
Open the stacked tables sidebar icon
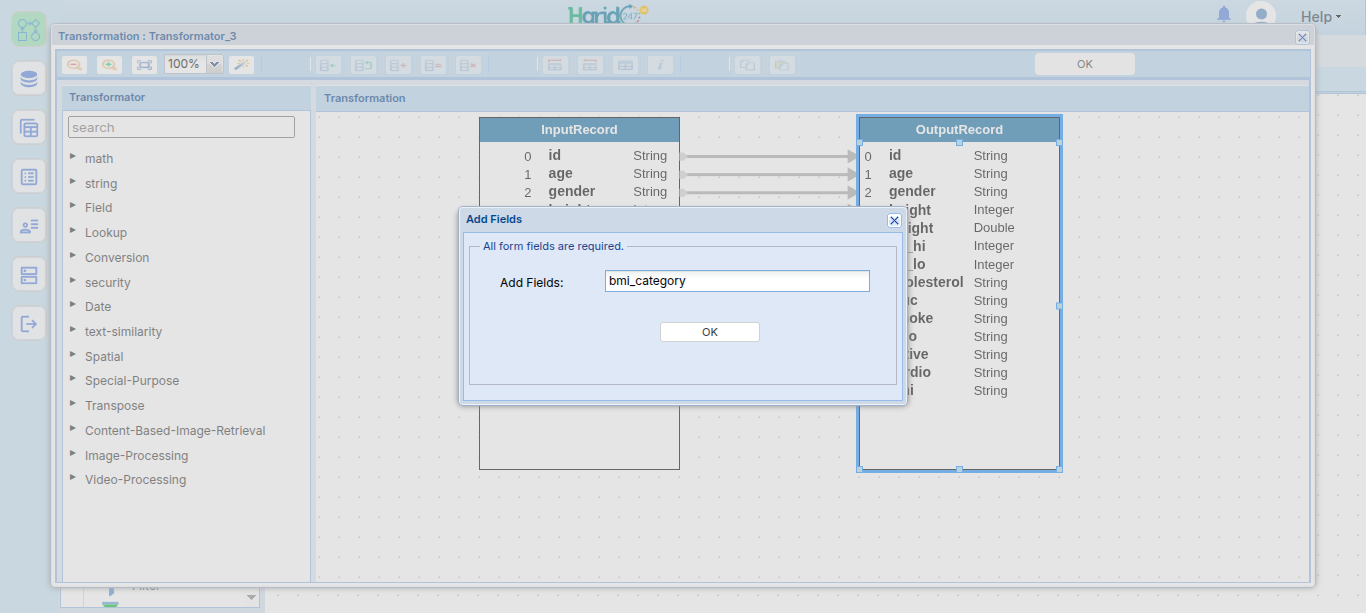coord(29,128)
